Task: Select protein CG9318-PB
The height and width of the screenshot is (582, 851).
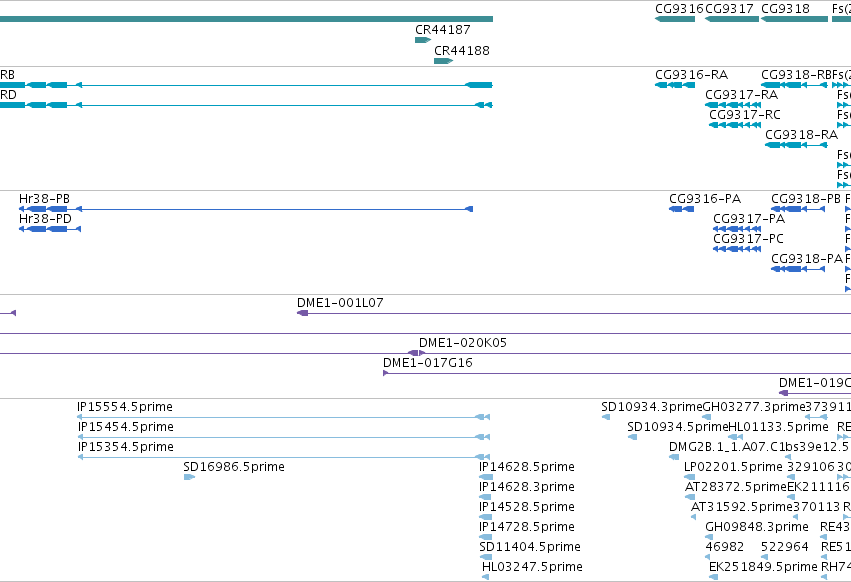Action: [x=806, y=199]
